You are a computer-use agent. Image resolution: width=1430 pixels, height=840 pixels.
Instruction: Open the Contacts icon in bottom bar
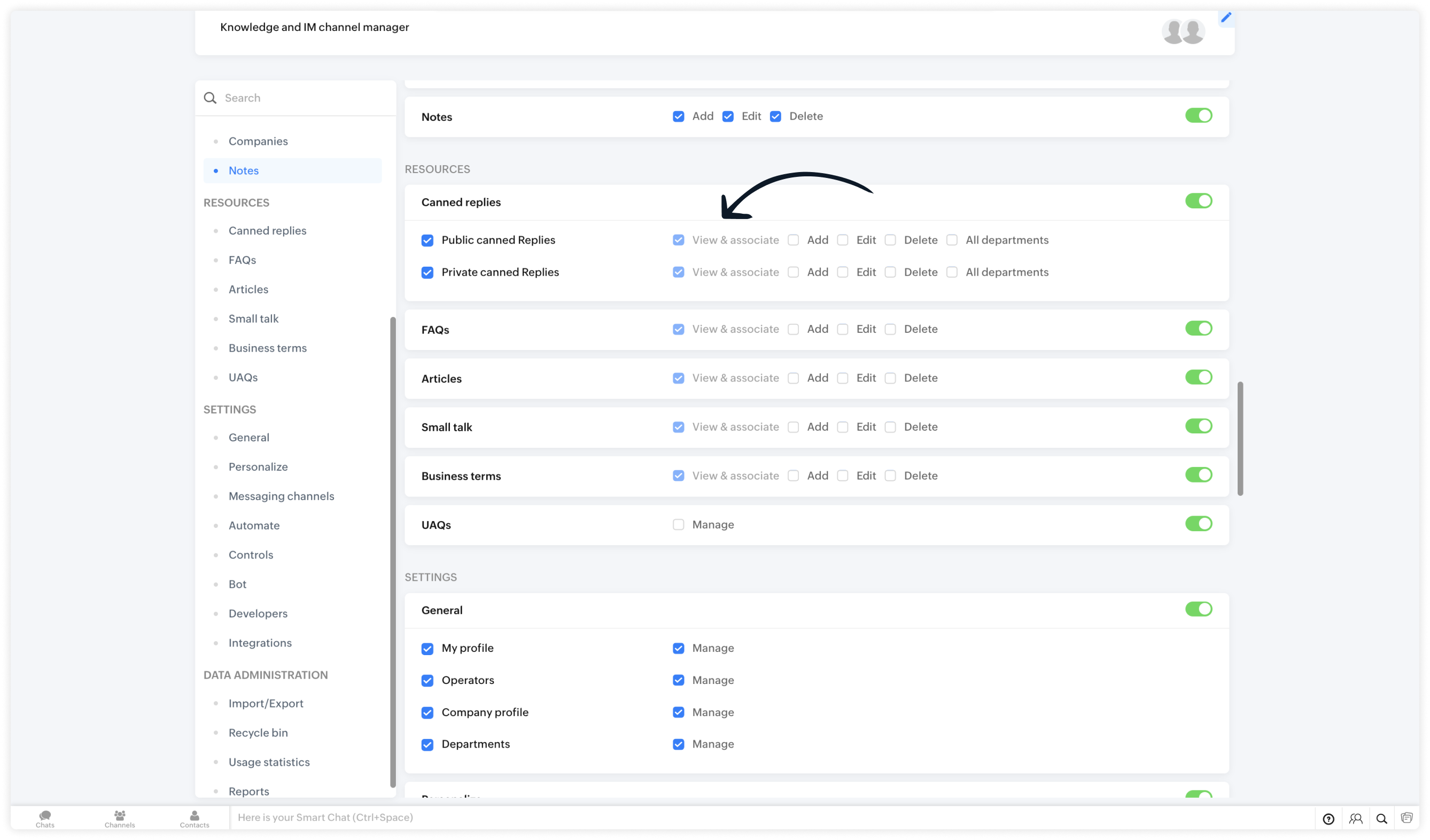click(194, 818)
